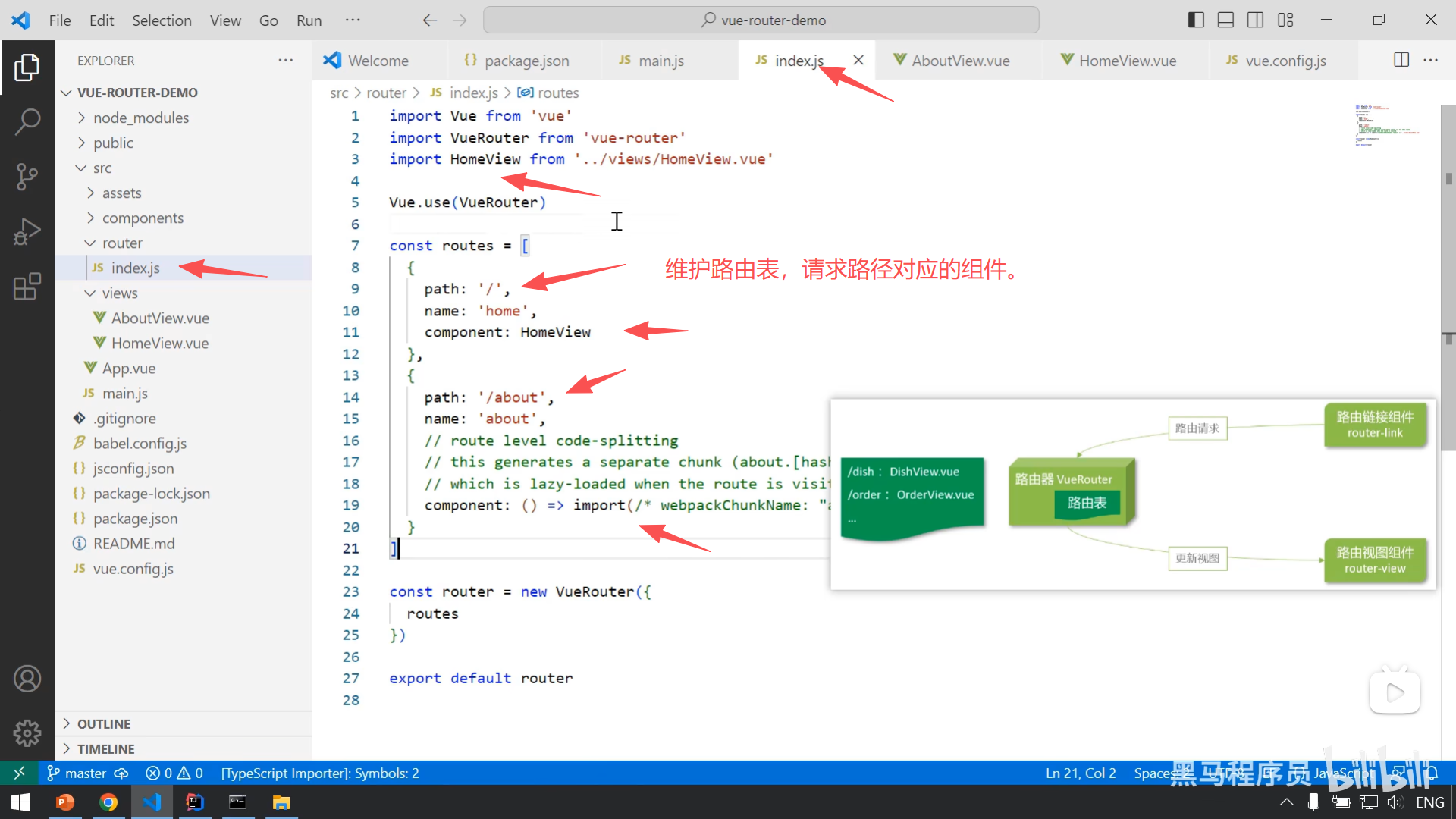Open the Manage gear settings menu
Viewport: 1456px width, 819px height.
(27, 733)
